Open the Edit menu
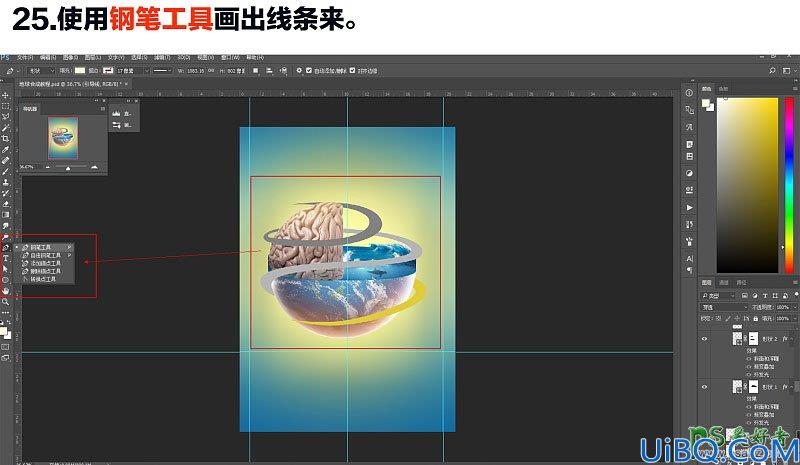800x465 pixels. coord(47,57)
